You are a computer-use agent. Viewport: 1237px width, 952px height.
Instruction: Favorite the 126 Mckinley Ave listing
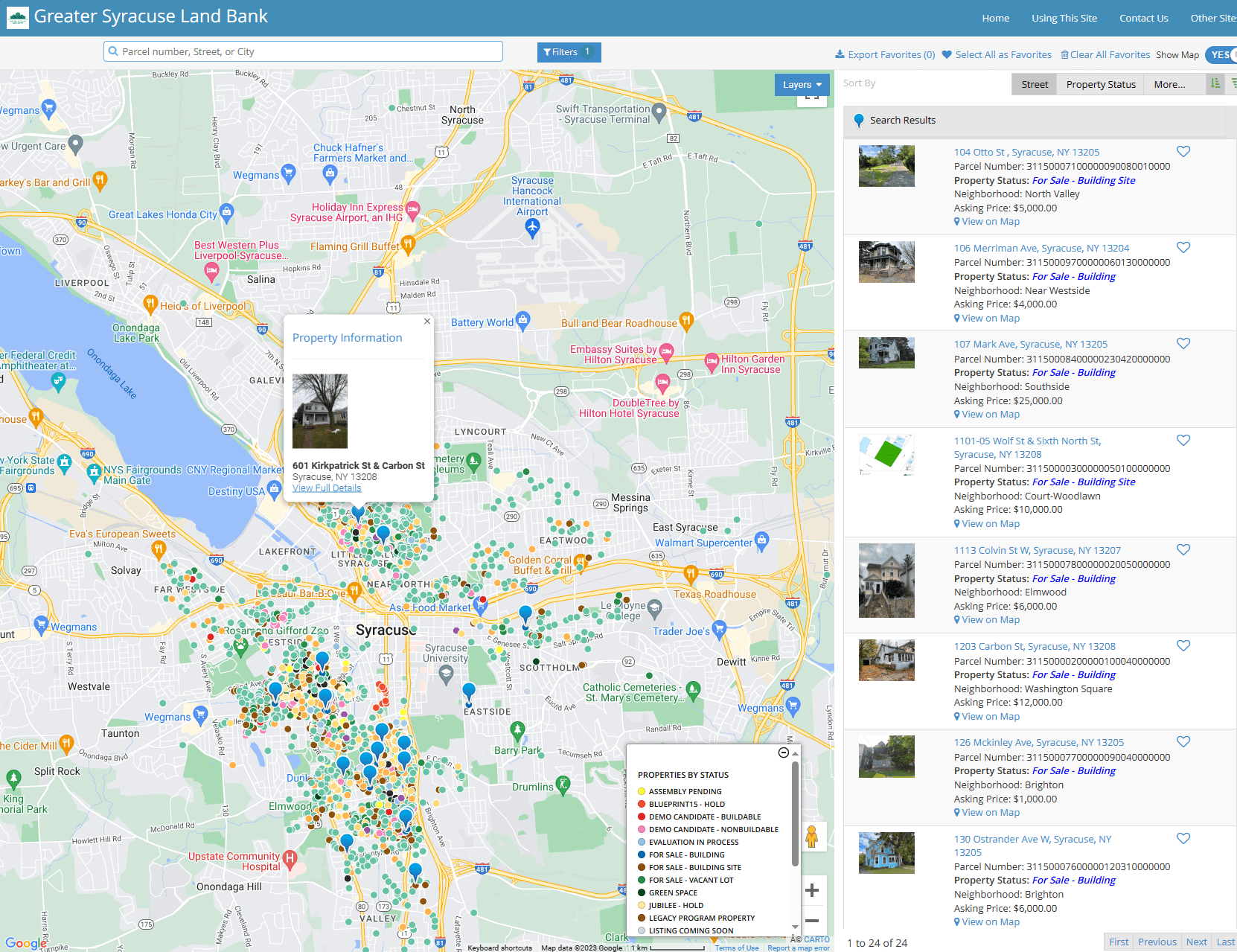click(x=1183, y=742)
